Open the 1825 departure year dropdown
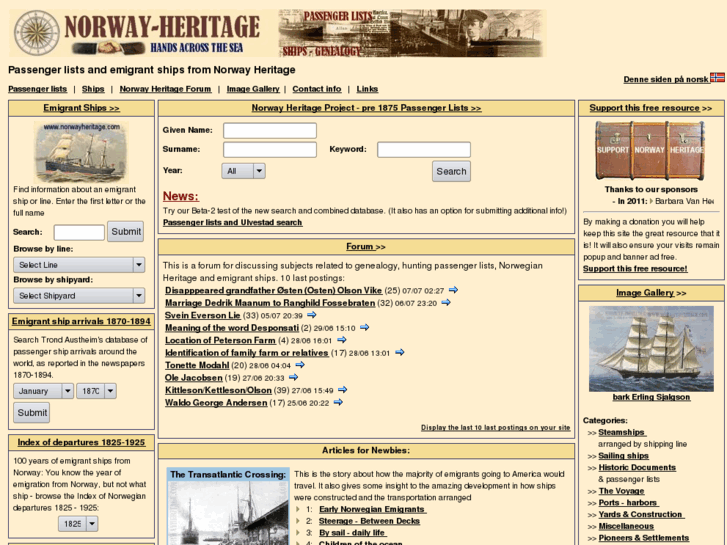This screenshot has width=727, height=545. click(78, 524)
